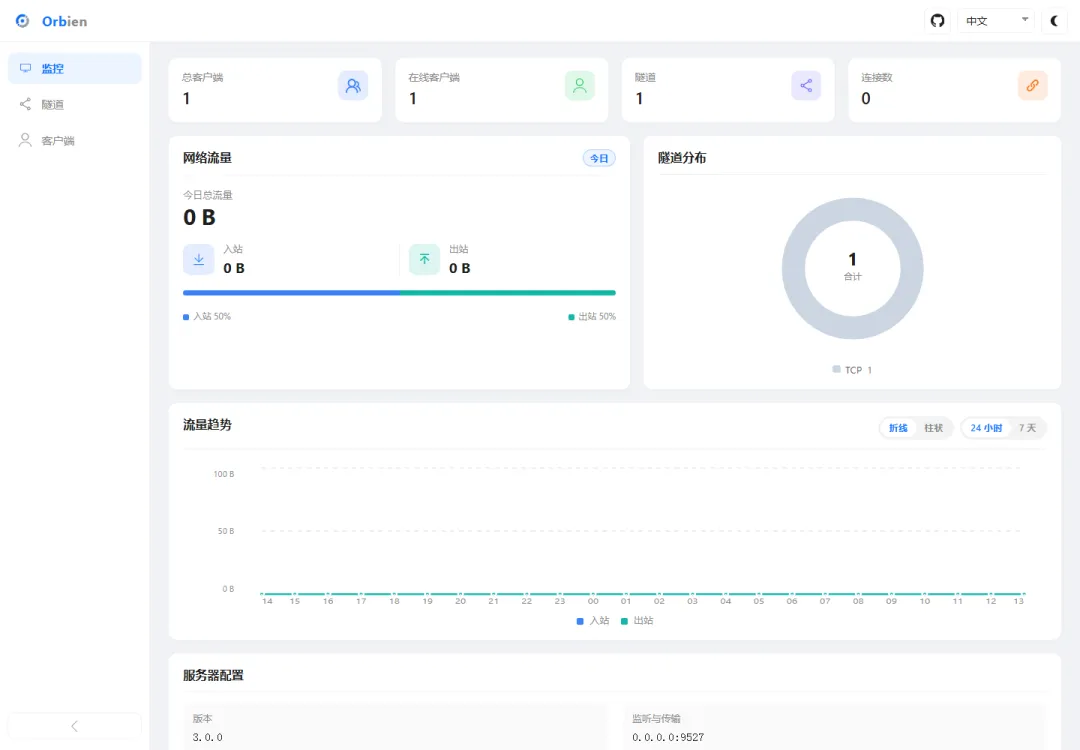Screen dimensions: 1080x750
Task: Collapse the sidebar with the chevron
Action: pyautogui.click(x=74, y=726)
